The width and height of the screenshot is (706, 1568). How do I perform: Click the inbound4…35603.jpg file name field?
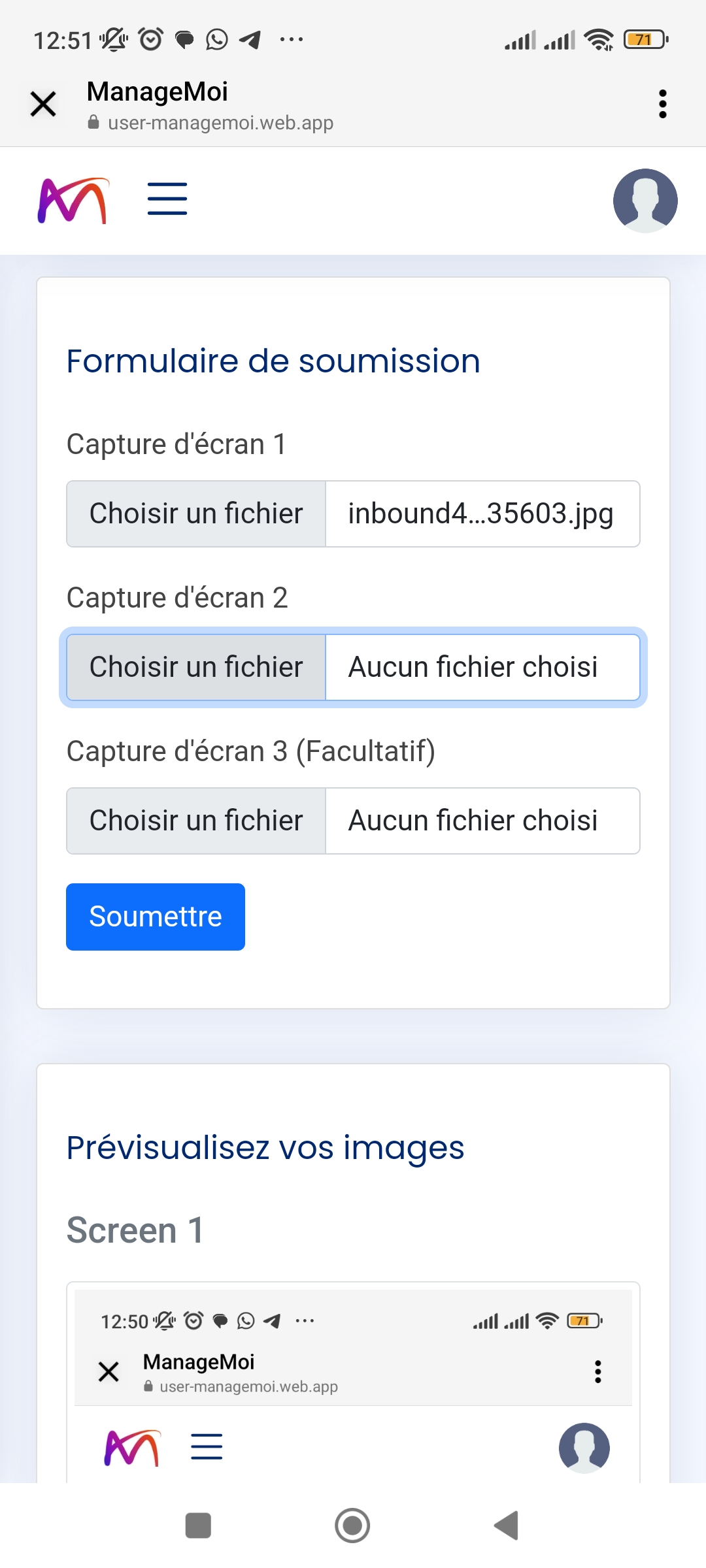tap(482, 514)
